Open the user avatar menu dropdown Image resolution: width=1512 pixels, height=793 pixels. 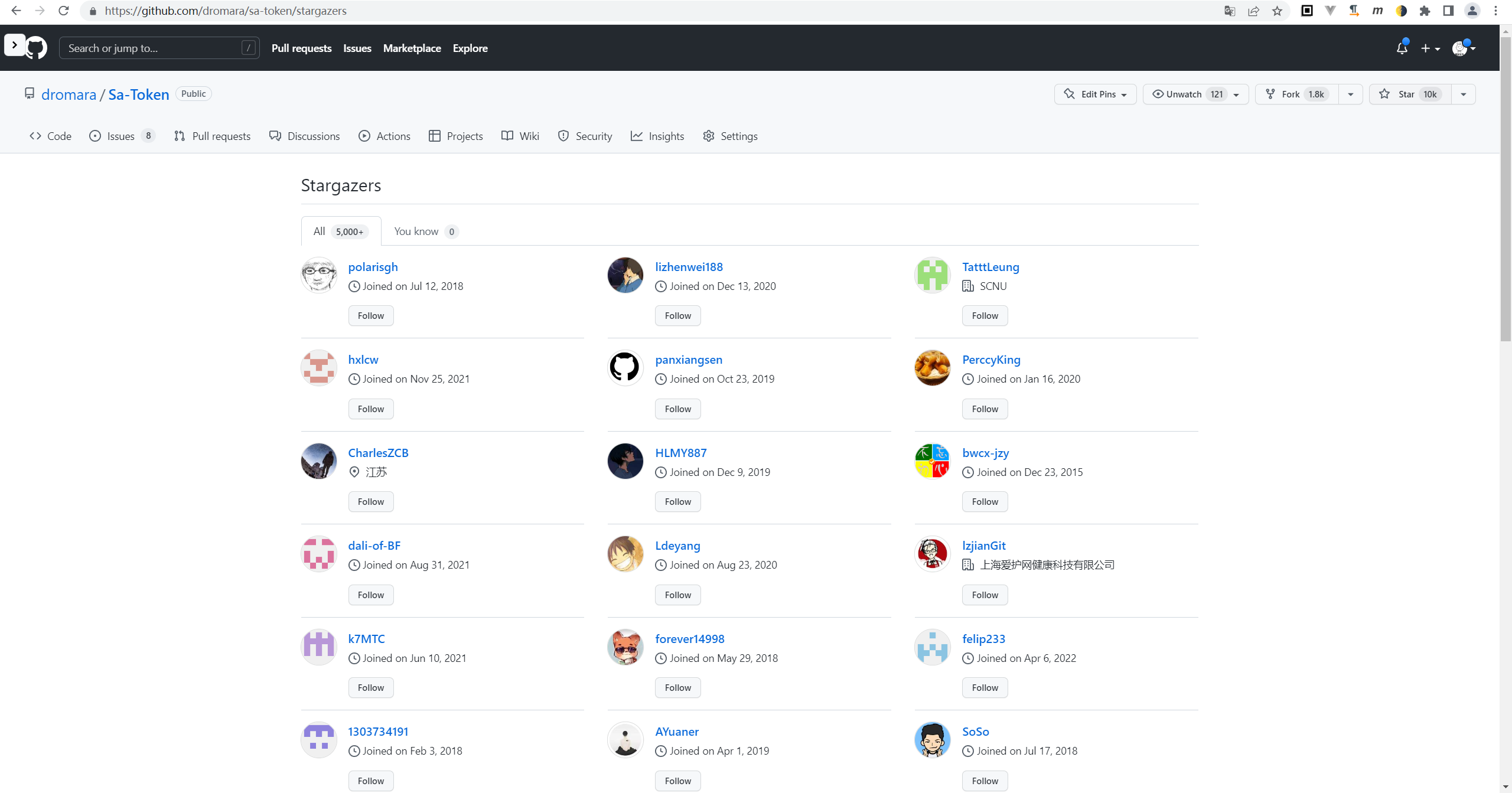(1464, 48)
